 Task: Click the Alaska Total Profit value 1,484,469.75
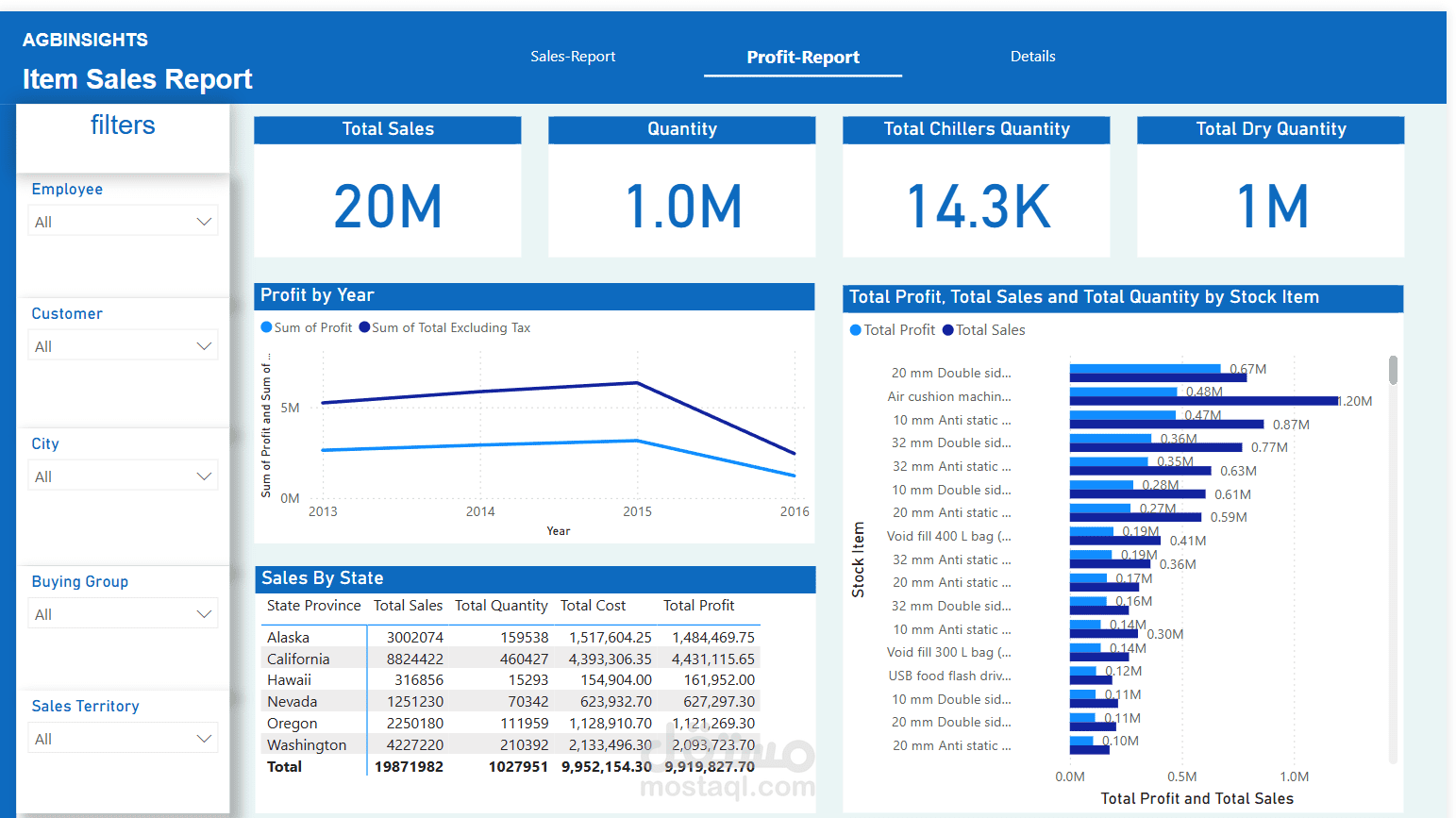(x=713, y=638)
